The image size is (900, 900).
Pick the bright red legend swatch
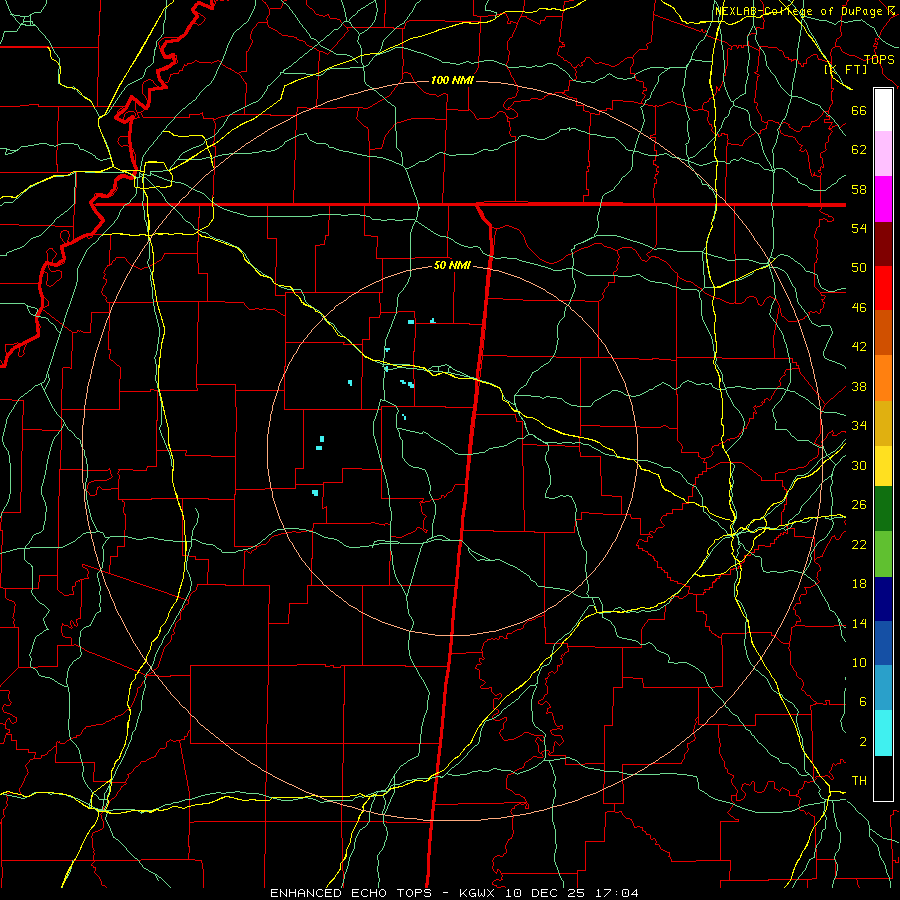[x=883, y=288]
